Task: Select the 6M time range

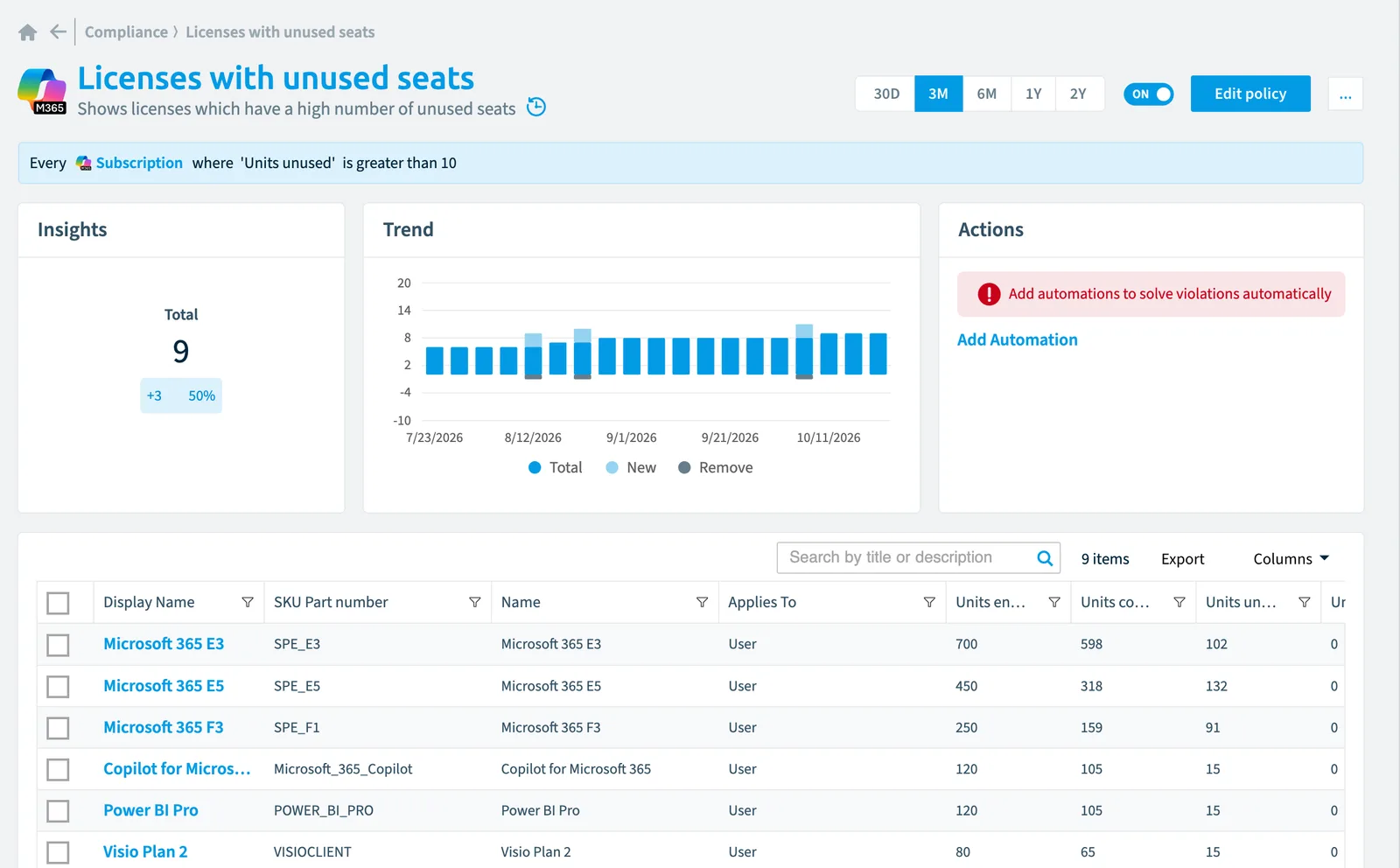Action: (987, 94)
